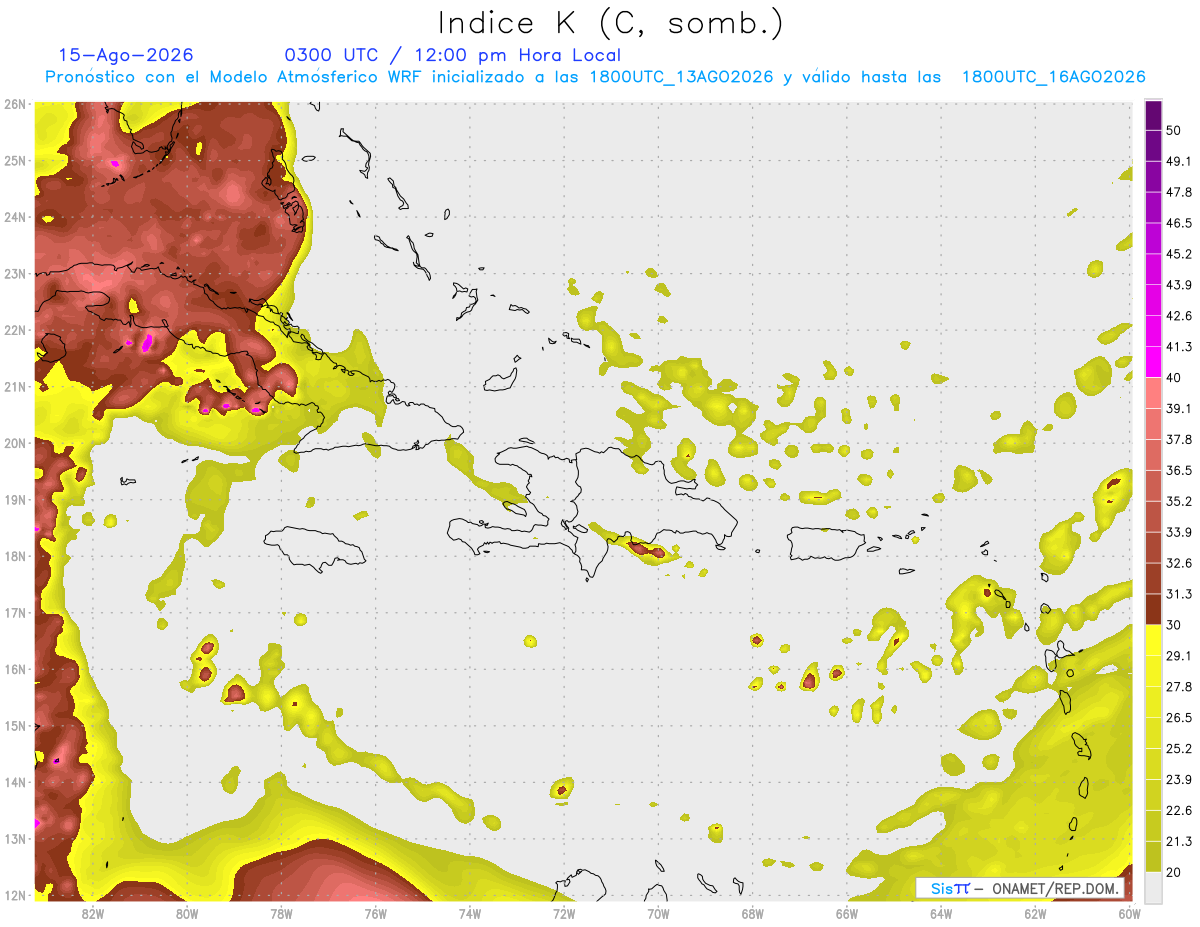
Task: Click the '49.1' colorbar value
Action: pos(1179,161)
